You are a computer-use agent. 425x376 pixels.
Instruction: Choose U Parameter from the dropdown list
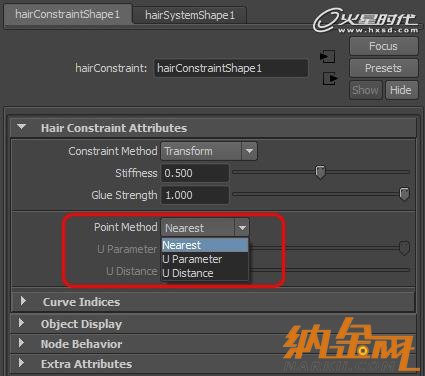tap(205, 259)
